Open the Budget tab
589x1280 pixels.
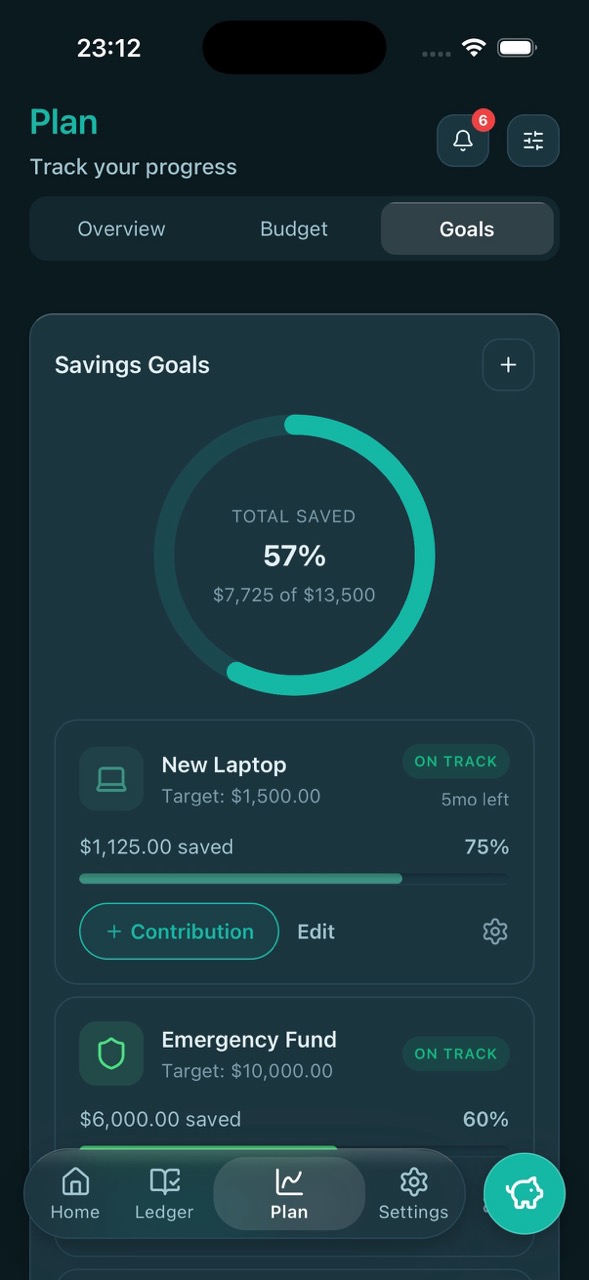pyautogui.click(x=294, y=228)
